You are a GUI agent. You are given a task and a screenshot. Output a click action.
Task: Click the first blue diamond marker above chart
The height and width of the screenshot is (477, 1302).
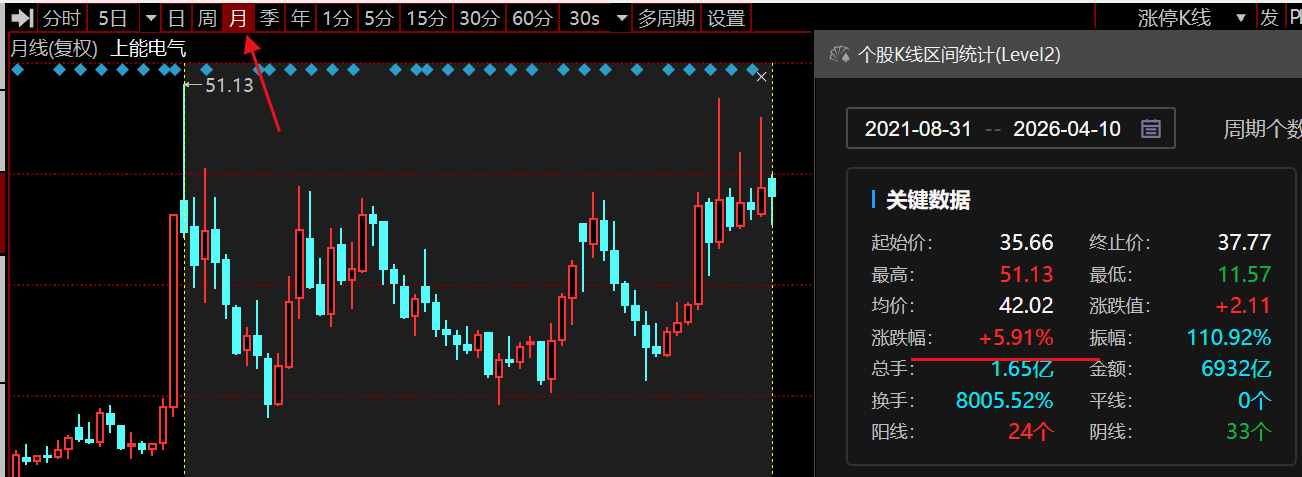pyautogui.click(x=16, y=70)
